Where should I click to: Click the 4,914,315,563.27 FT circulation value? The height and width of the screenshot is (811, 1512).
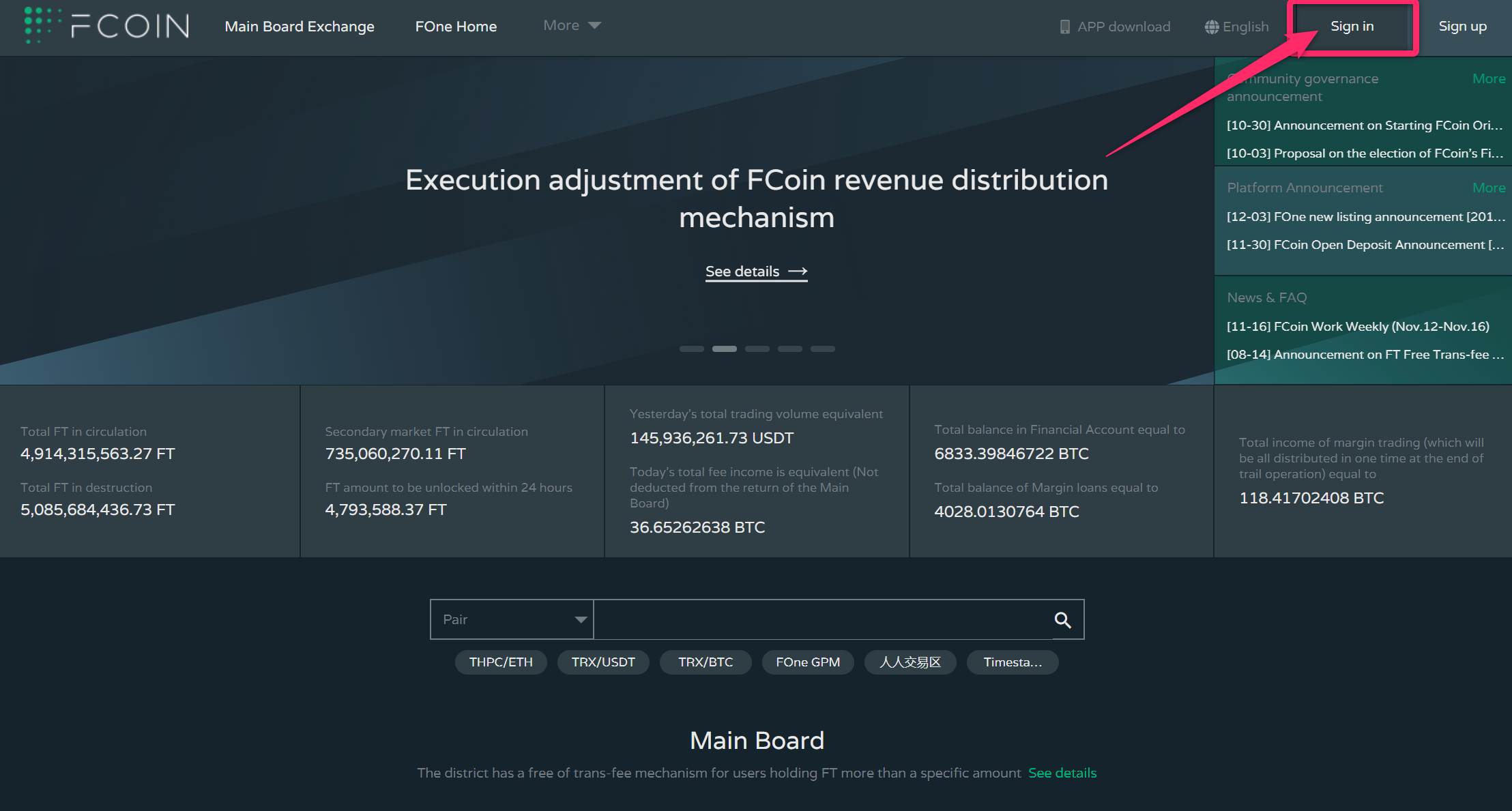coord(98,454)
